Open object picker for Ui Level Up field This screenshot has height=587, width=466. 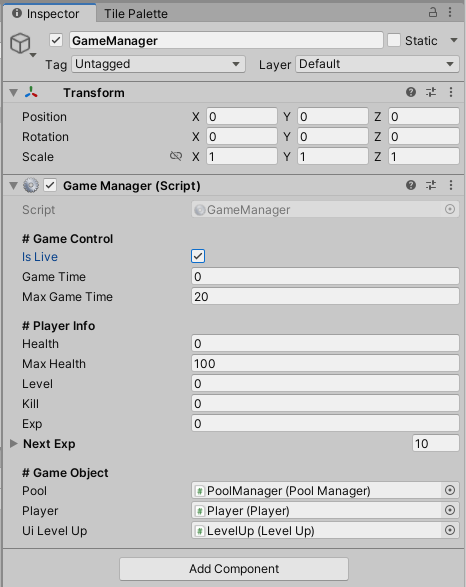coord(450,530)
